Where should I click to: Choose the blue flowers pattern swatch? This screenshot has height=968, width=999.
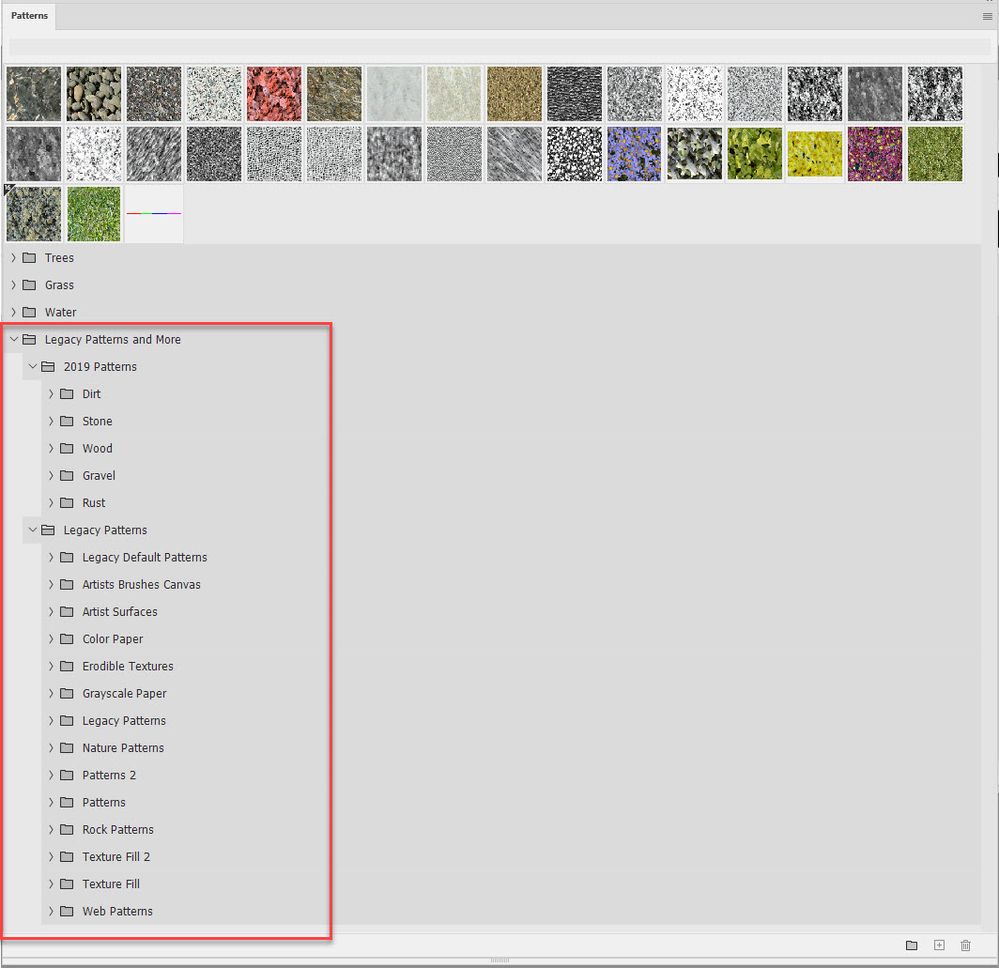click(x=635, y=154)
